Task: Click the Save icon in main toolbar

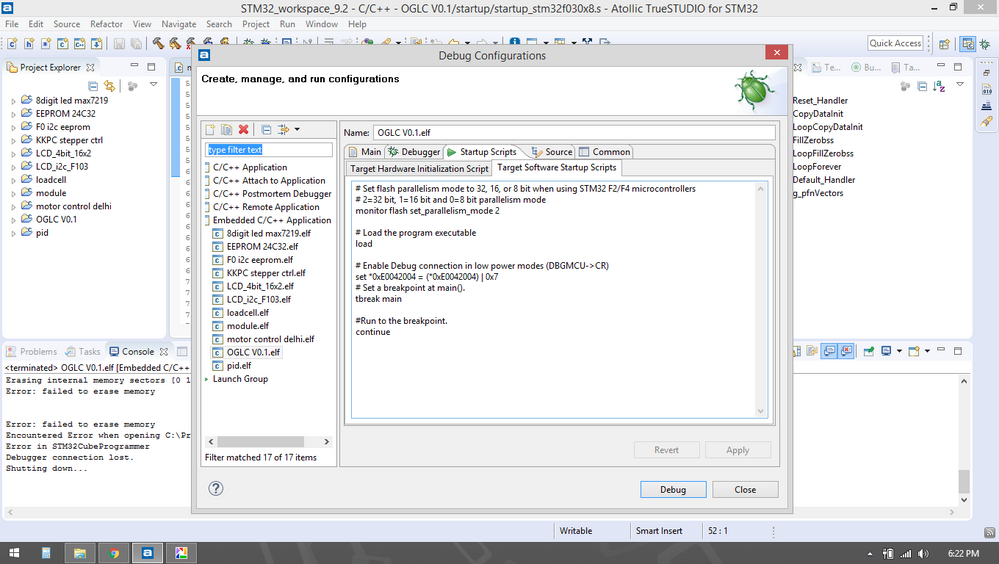Action: 119,43
